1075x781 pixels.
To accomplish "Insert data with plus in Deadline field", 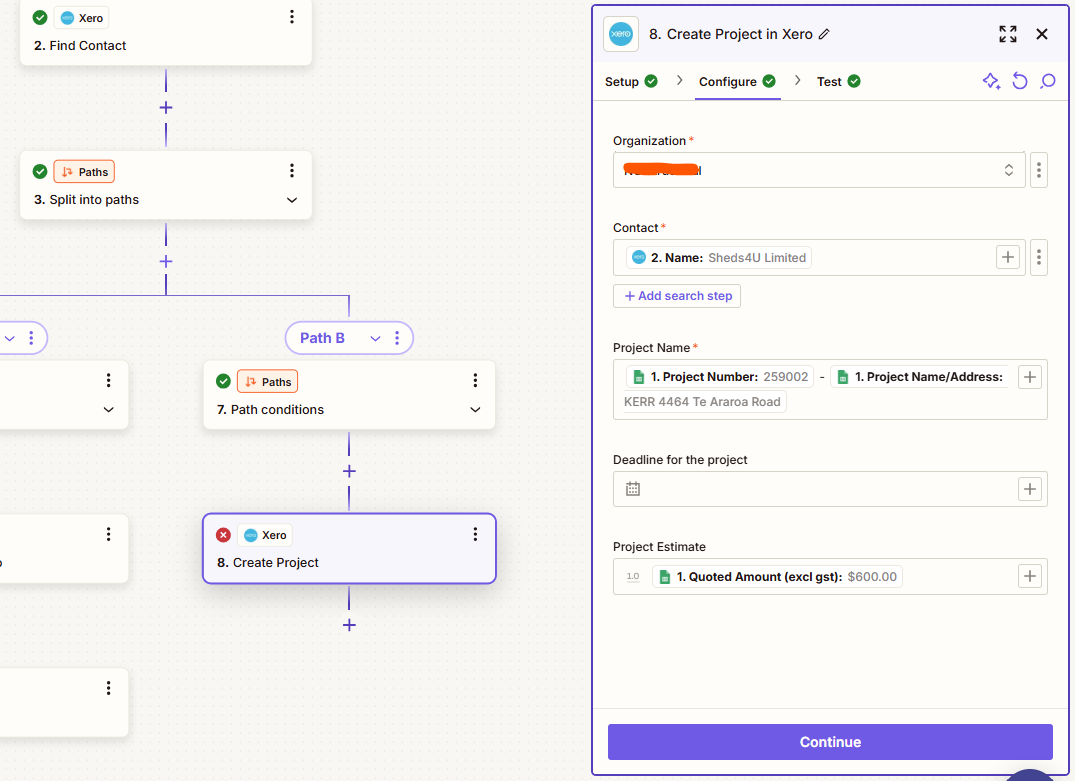I will [x=1030, y=489].
